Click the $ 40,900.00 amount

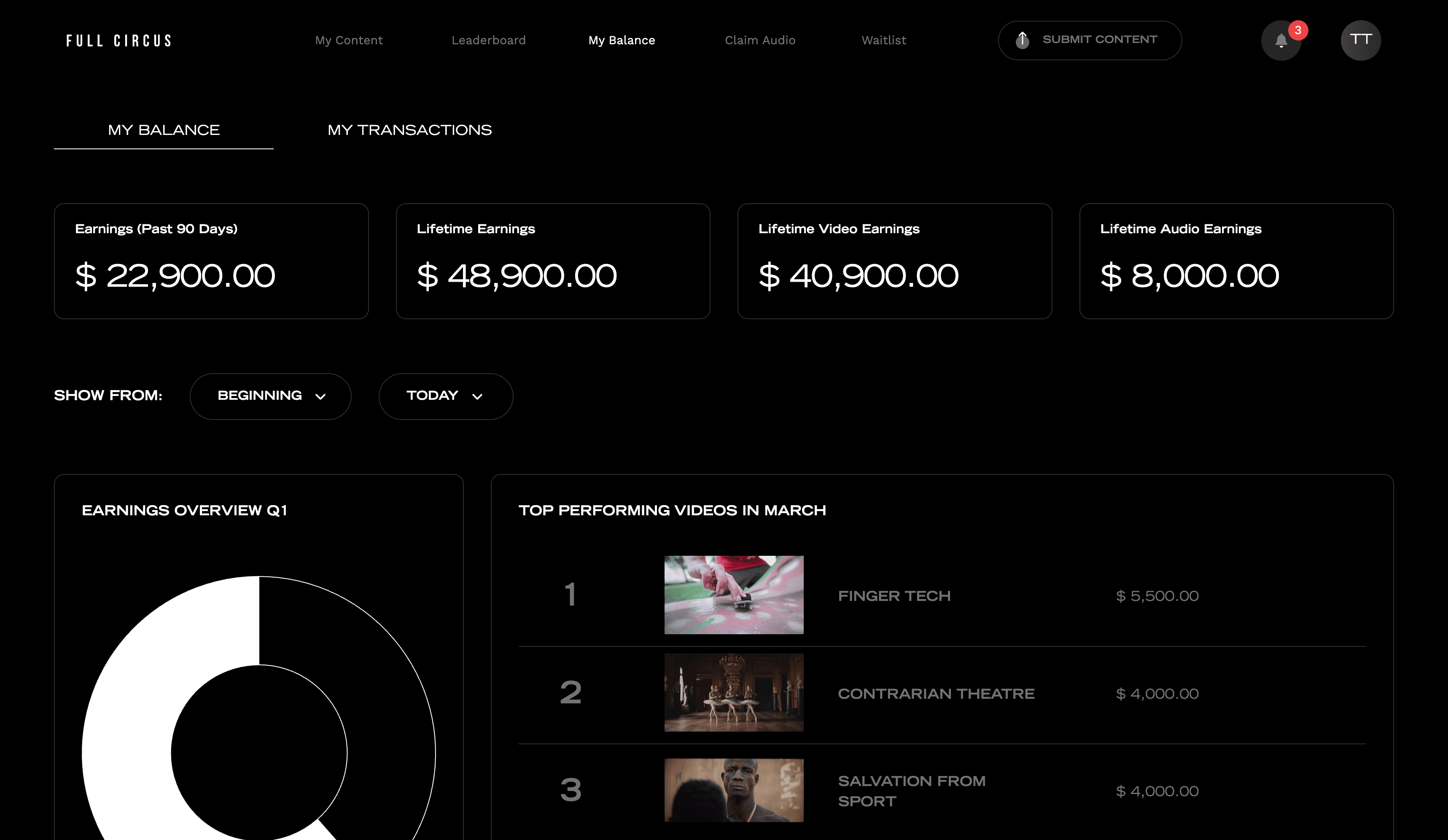tap(859, 276)
